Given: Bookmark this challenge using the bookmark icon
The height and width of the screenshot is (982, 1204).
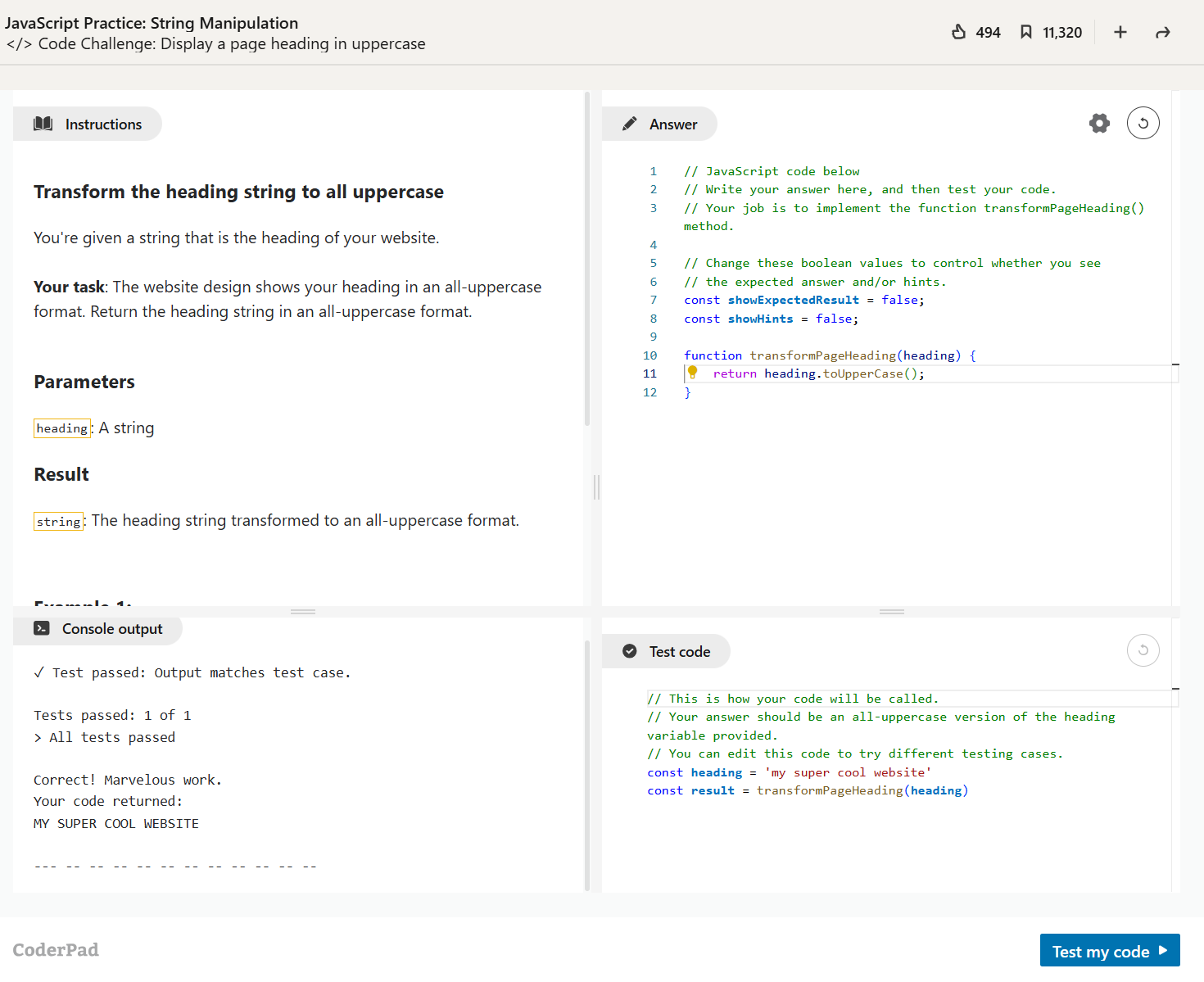Looking at the screenshot, I should click(x=1025, y=32).
